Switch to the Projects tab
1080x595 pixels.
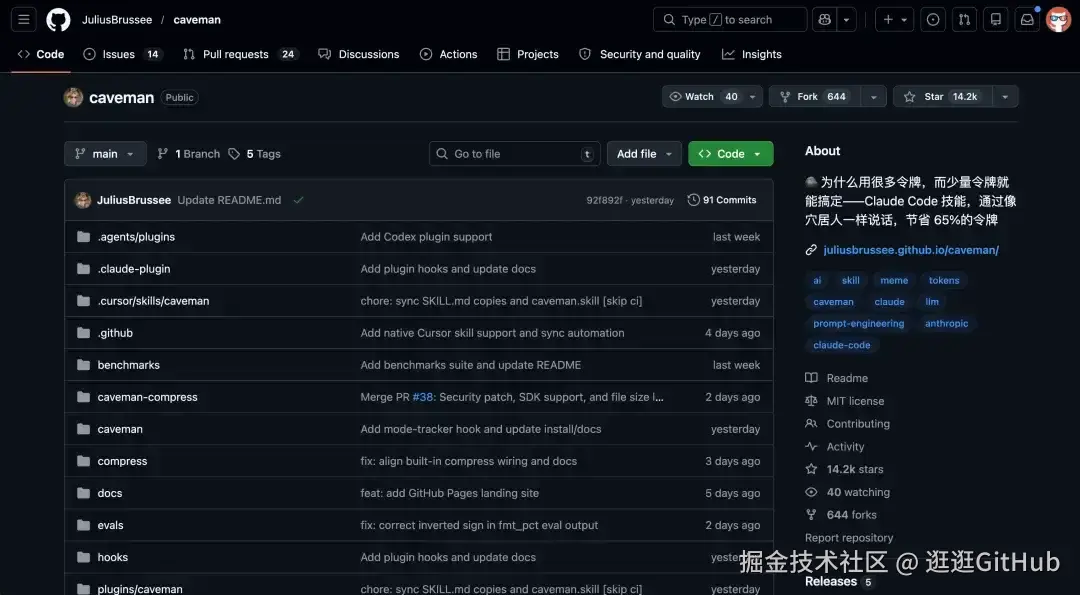pos(528,54)
